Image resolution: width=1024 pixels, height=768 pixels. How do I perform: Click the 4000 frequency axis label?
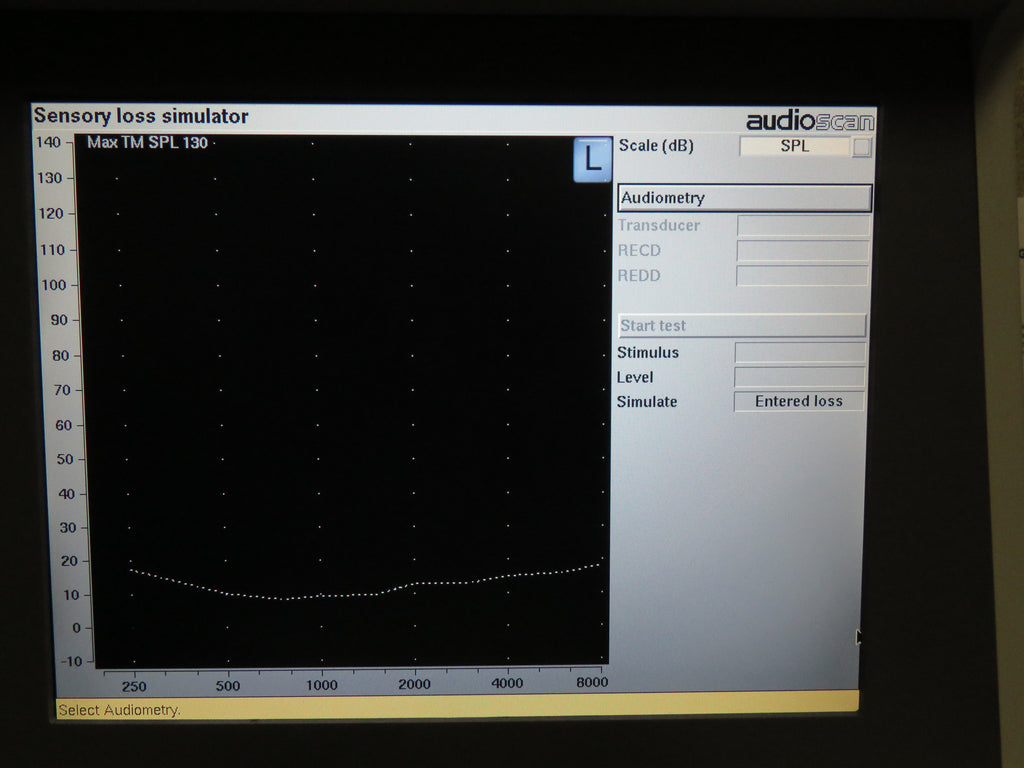tap(507, 683)
